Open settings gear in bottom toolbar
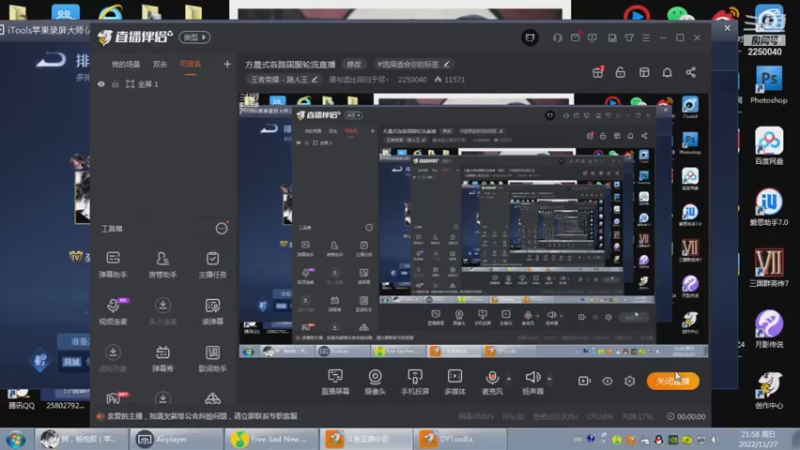Screen dimensions: 800x450 pos(630,381)
